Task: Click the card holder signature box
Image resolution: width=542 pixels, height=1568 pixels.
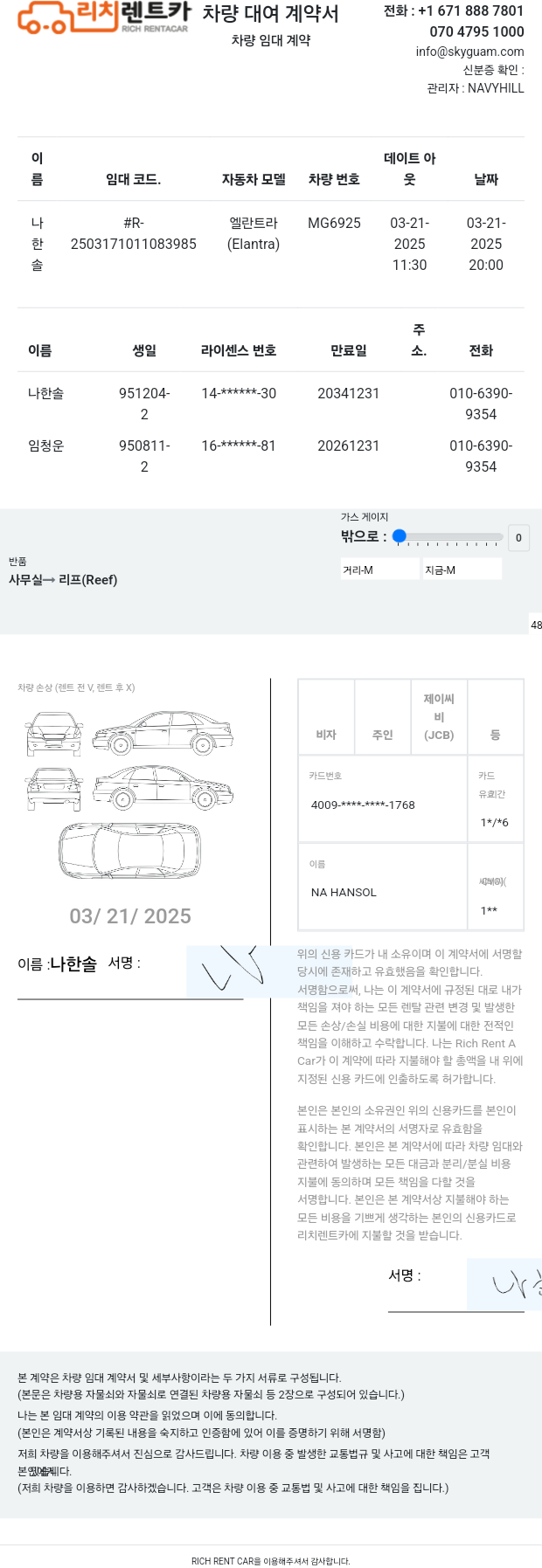Action: point(504,1284)
